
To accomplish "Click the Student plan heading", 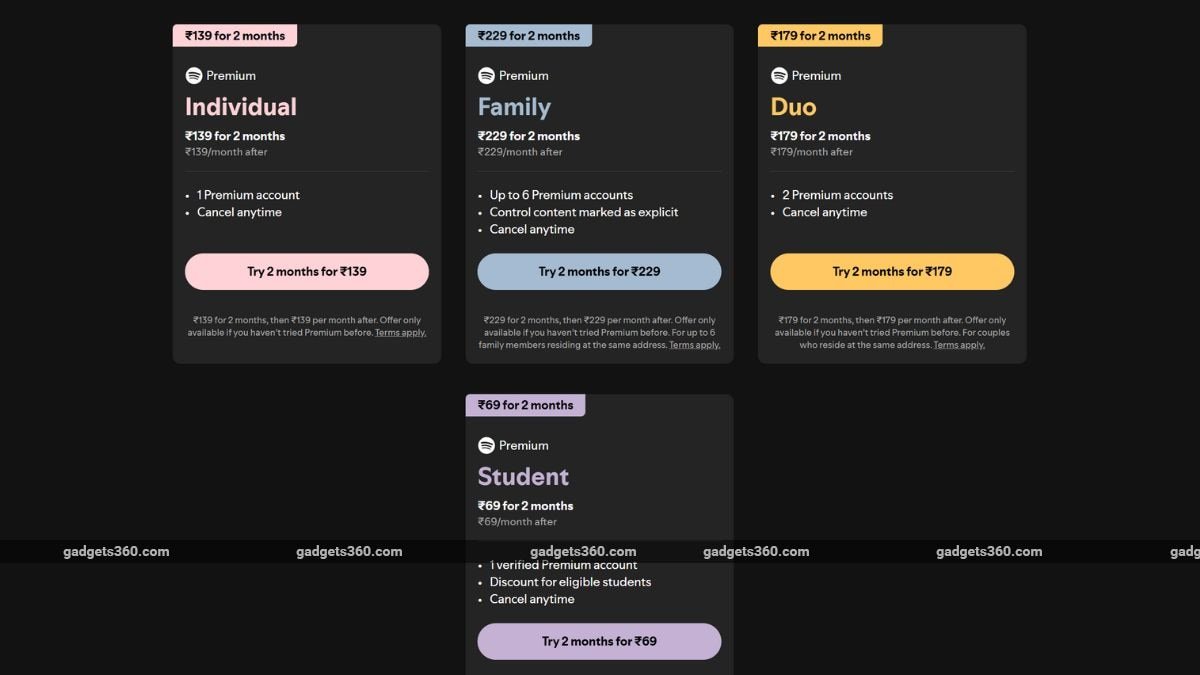I will [x=523, y=477].
